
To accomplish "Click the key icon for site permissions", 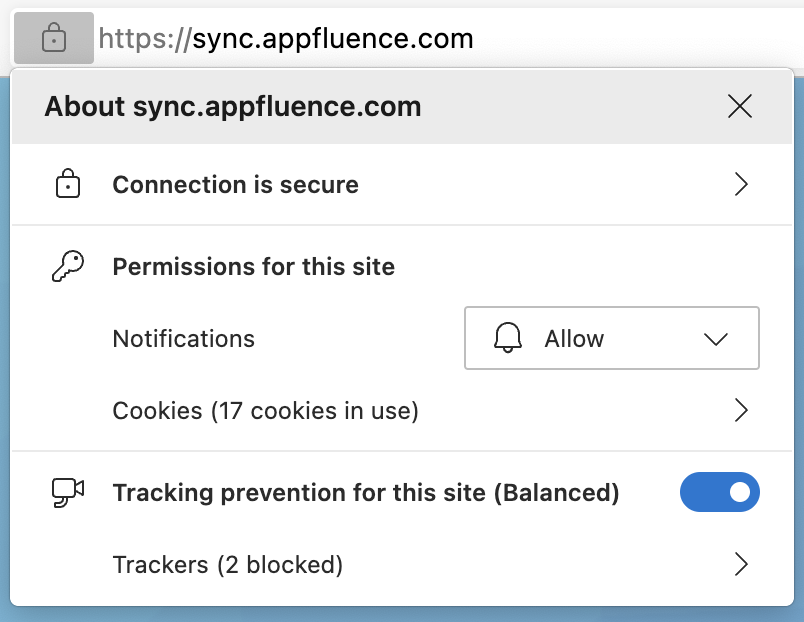I will click(67, 267).
